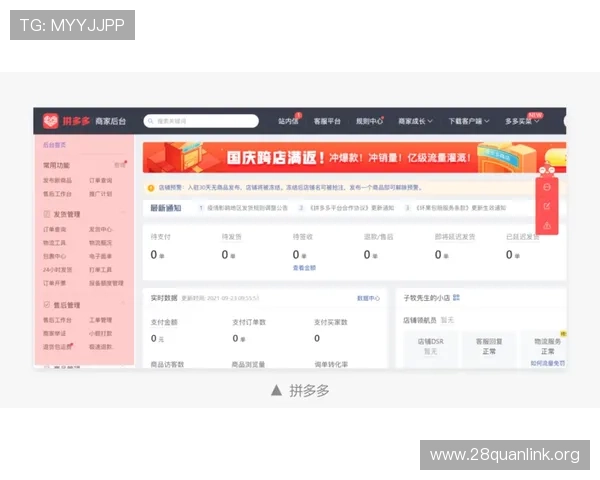The height and width of the screenshot is (480, 600).
Task: Go to 后台首页 in the sidebar
Action: [54, 145]
